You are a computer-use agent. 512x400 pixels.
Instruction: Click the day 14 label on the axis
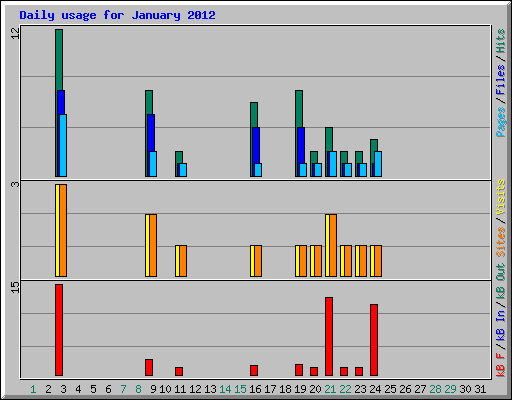pos(225,389)
